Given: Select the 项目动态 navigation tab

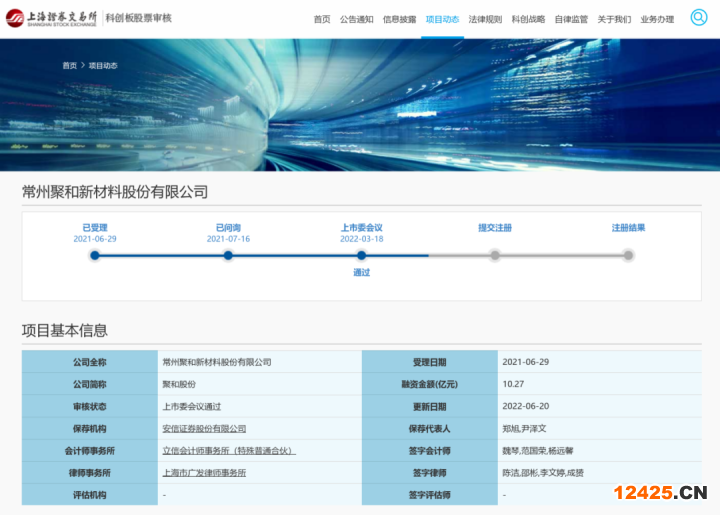Looking at the screenshot, I should coord(442,19).
